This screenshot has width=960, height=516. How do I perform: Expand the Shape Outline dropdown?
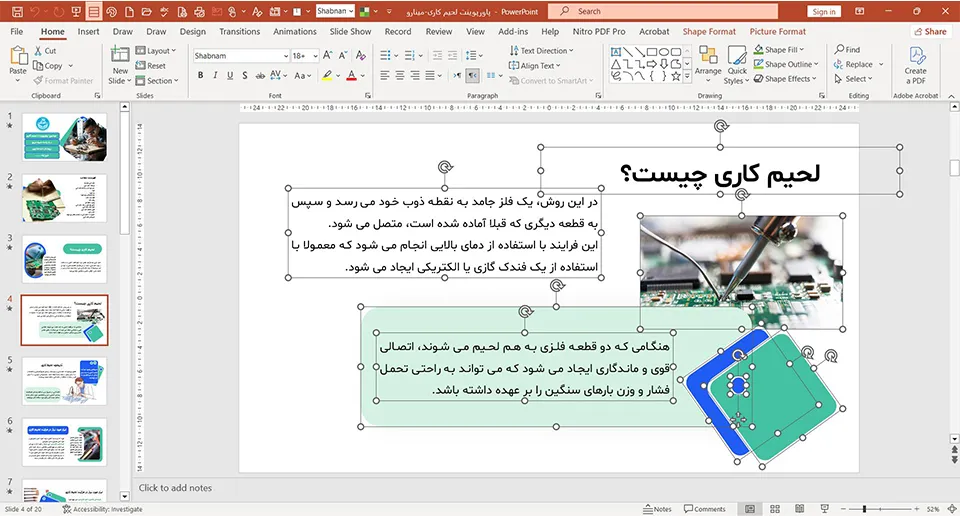click(x=786, y=64)
